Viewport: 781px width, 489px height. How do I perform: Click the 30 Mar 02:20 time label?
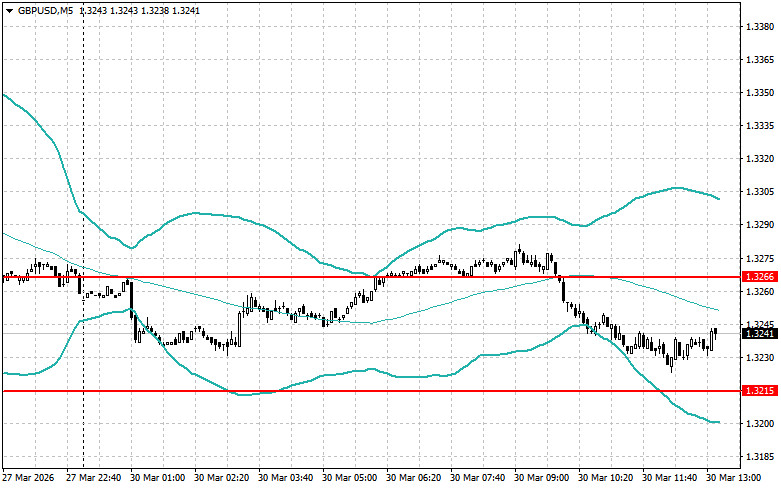[x=222, y=478]
